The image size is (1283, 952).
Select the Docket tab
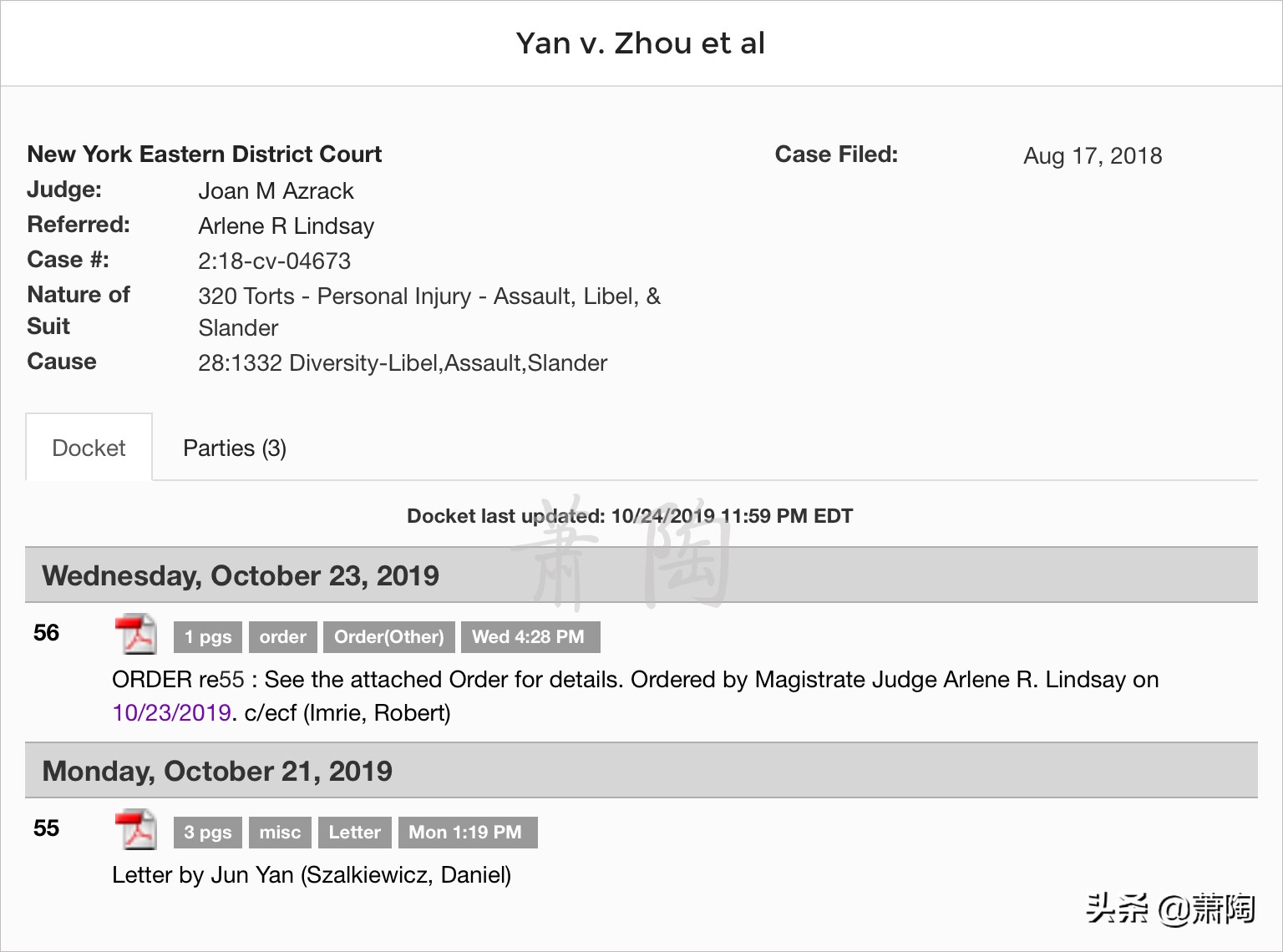(89, 448)
